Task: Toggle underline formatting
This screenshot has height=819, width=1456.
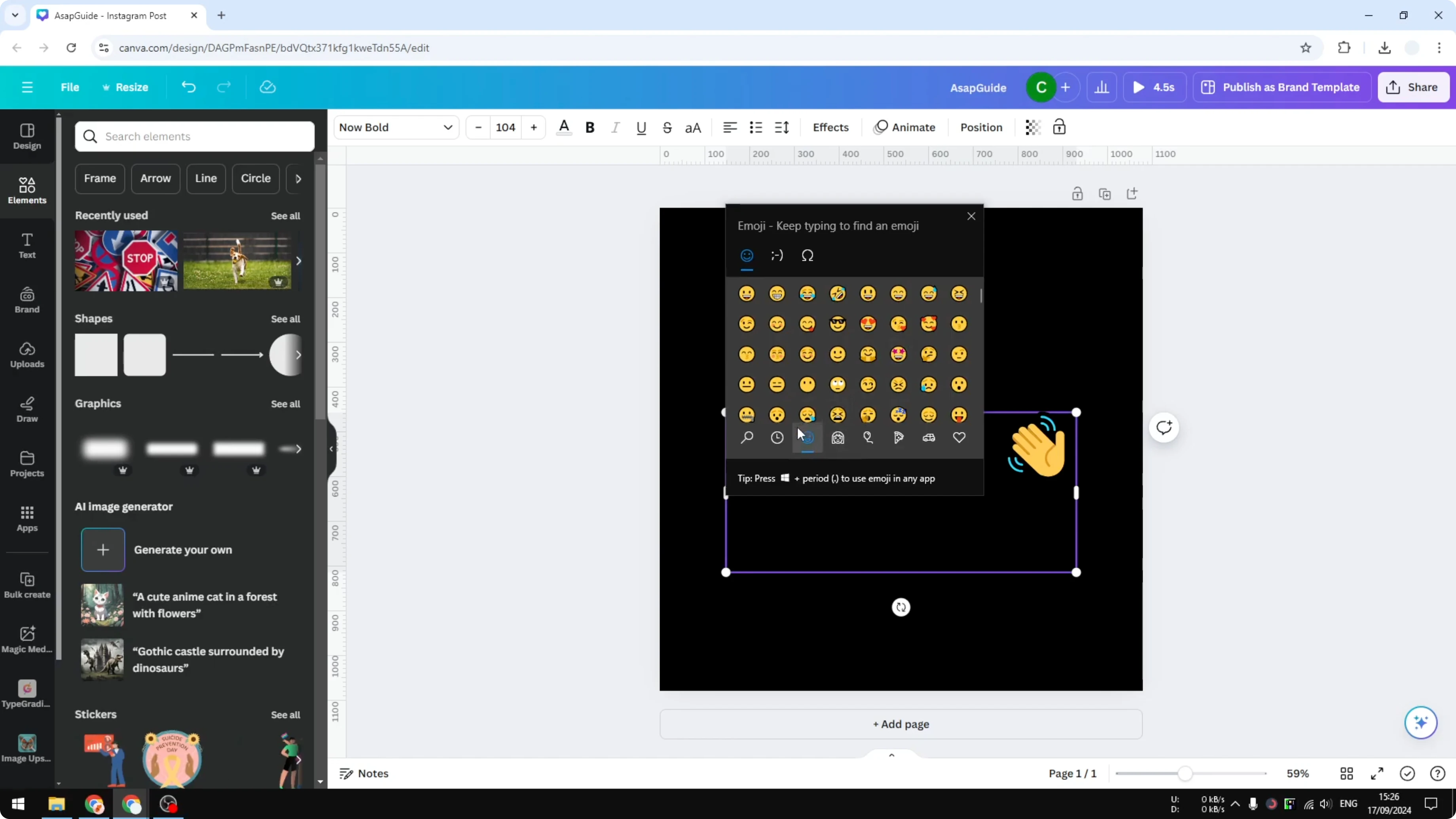Action: coord(641,127)
